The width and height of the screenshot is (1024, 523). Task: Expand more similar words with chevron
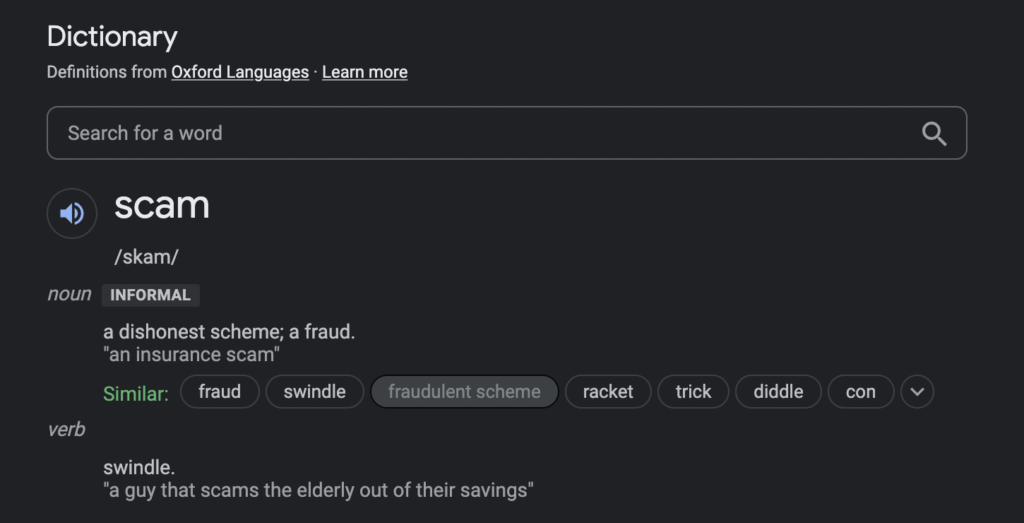(x=917, y=392)
